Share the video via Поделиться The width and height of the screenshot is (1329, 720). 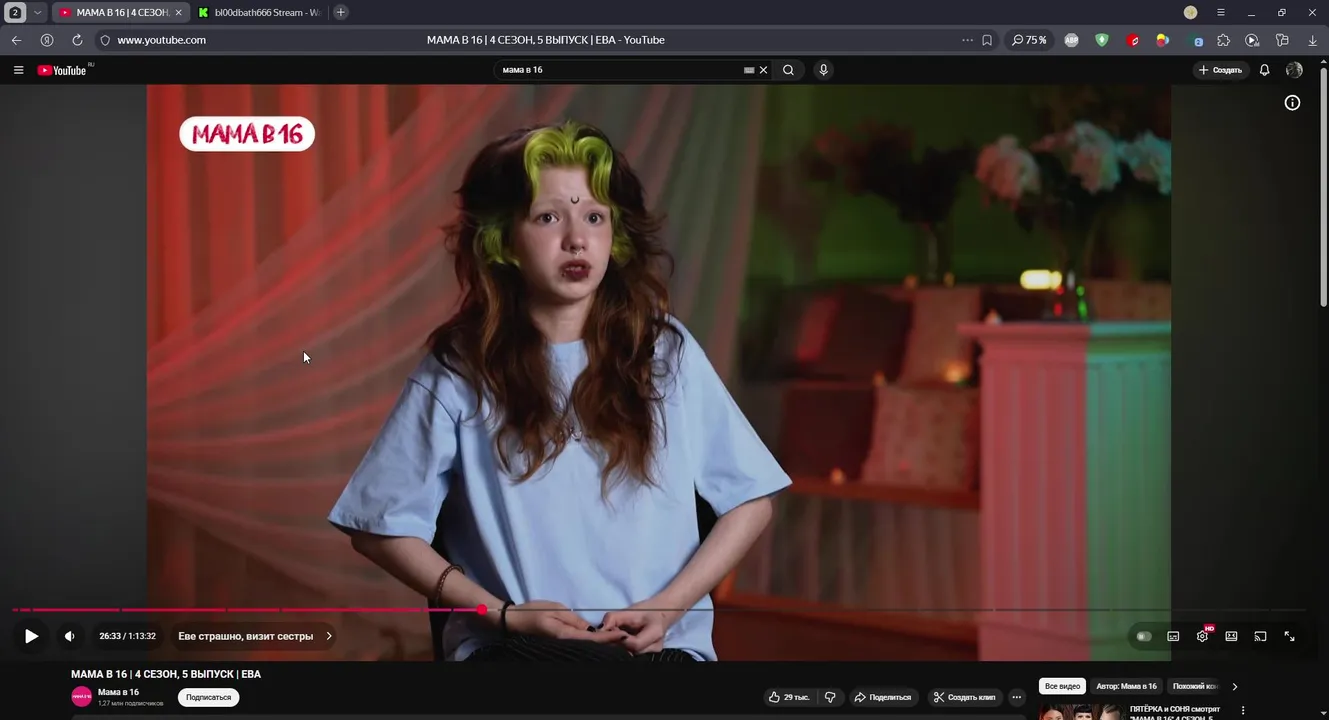[882, 697]
